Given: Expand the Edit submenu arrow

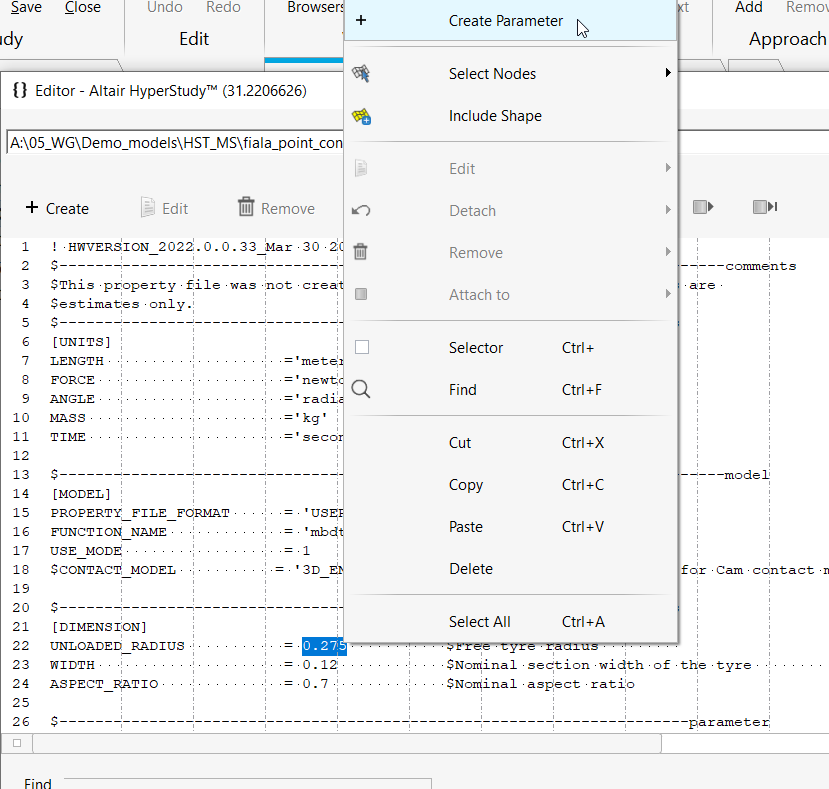Looking at the screenshot, I should [x=668, y=168].
